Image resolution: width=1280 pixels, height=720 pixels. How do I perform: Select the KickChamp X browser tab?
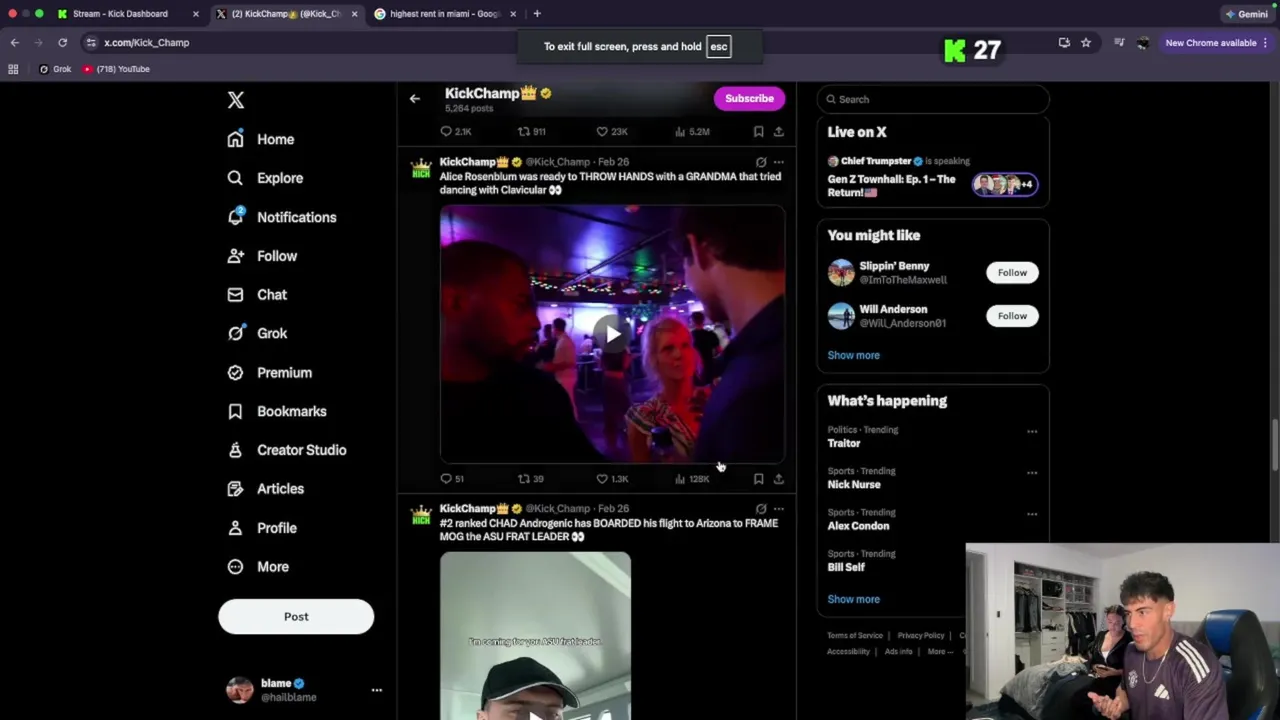(x=285, y=14)
